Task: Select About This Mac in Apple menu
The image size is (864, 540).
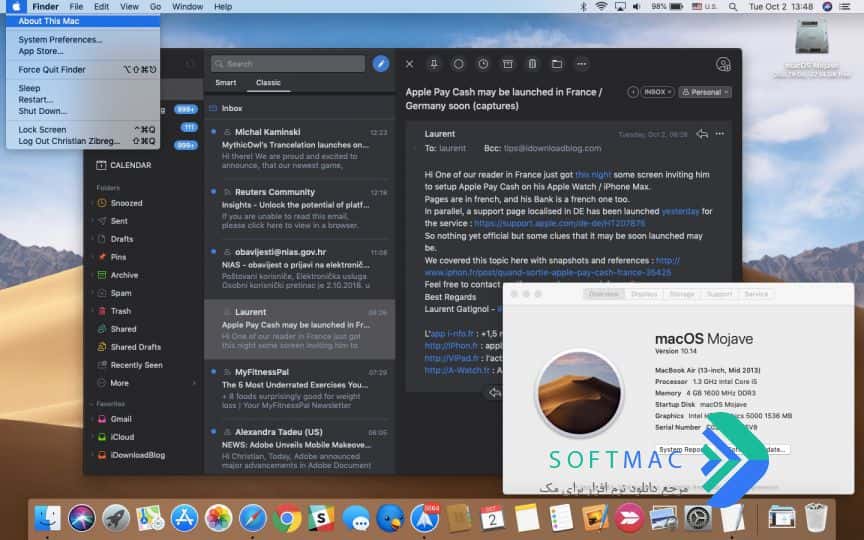Action: point(83,21)
